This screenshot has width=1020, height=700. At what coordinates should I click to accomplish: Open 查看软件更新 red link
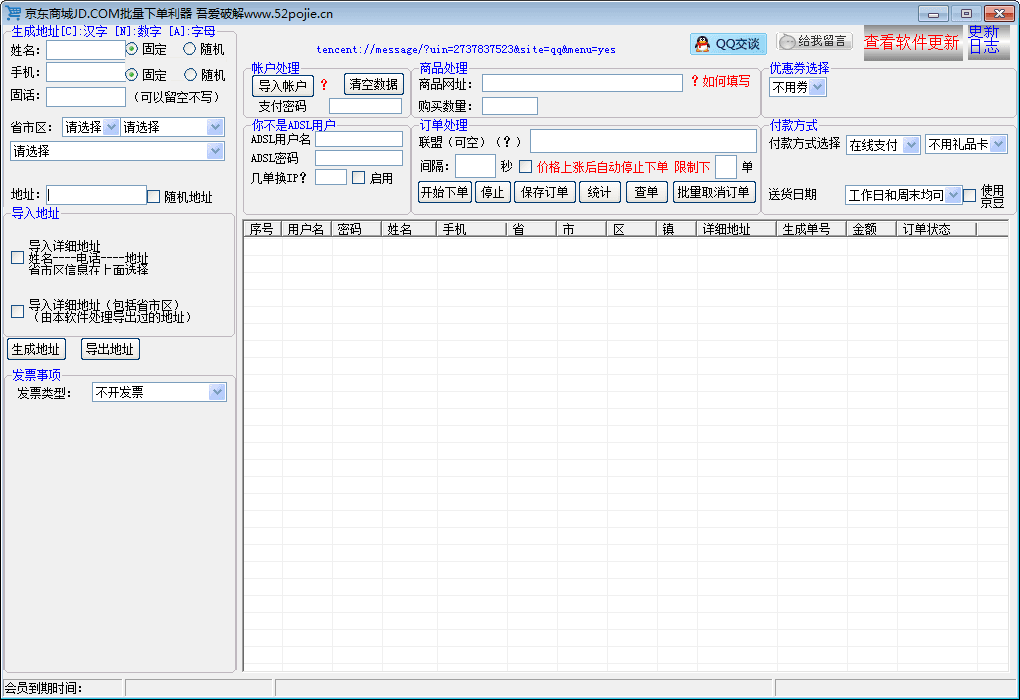point(911,42)
